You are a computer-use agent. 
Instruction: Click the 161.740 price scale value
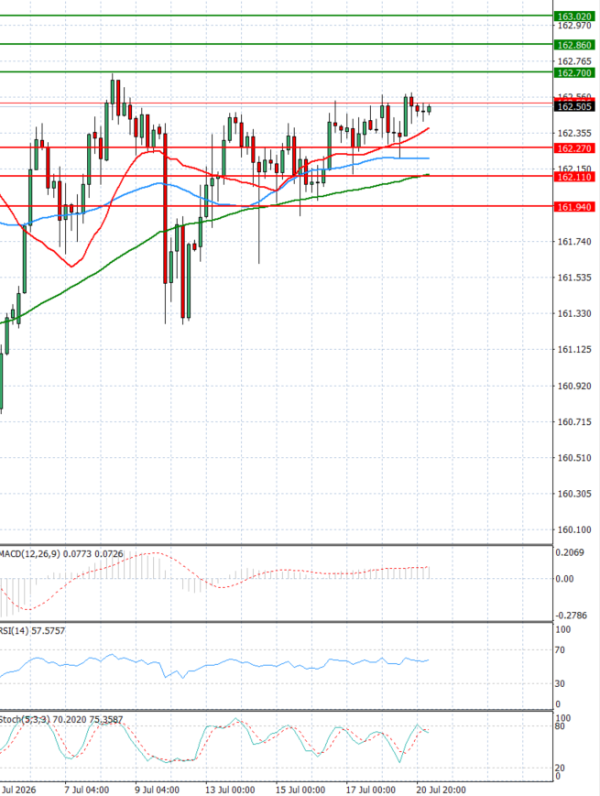click(x=574, y=242)
